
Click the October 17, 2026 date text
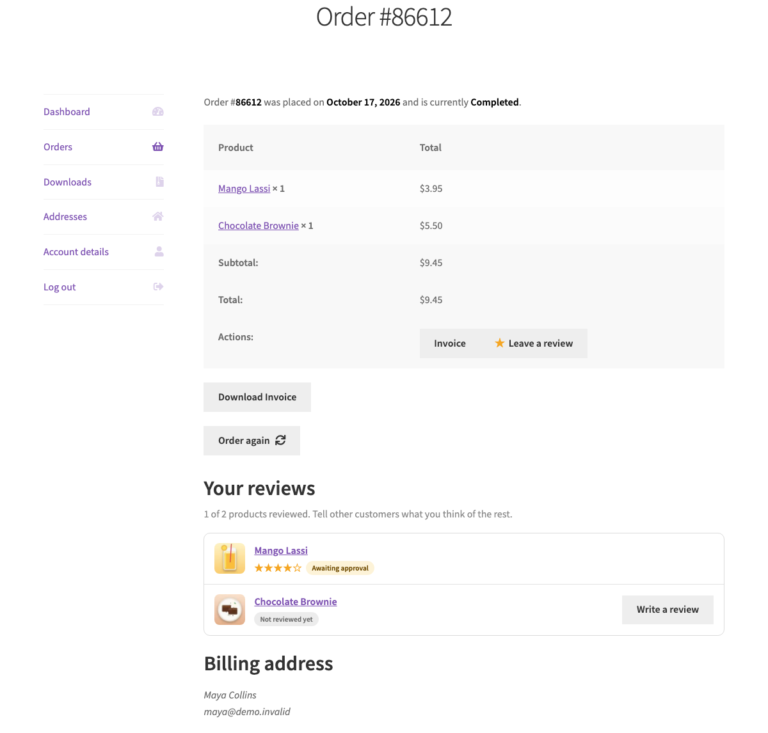[363, 102]
